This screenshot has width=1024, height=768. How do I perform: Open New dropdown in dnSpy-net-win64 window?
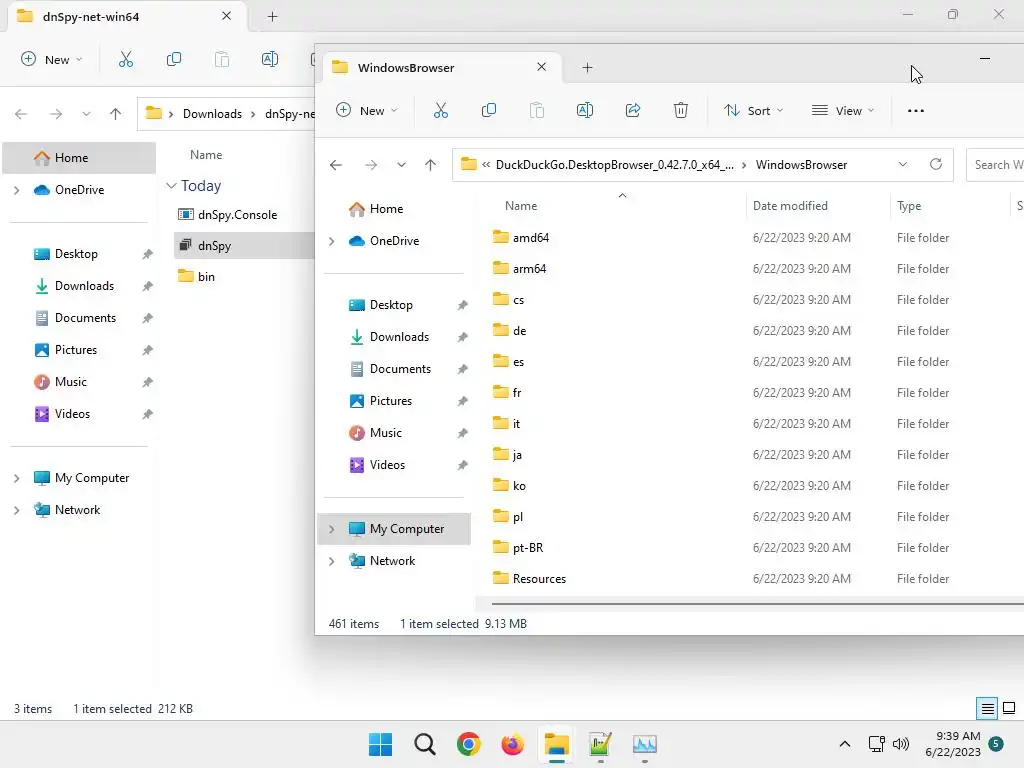[52, 59]
